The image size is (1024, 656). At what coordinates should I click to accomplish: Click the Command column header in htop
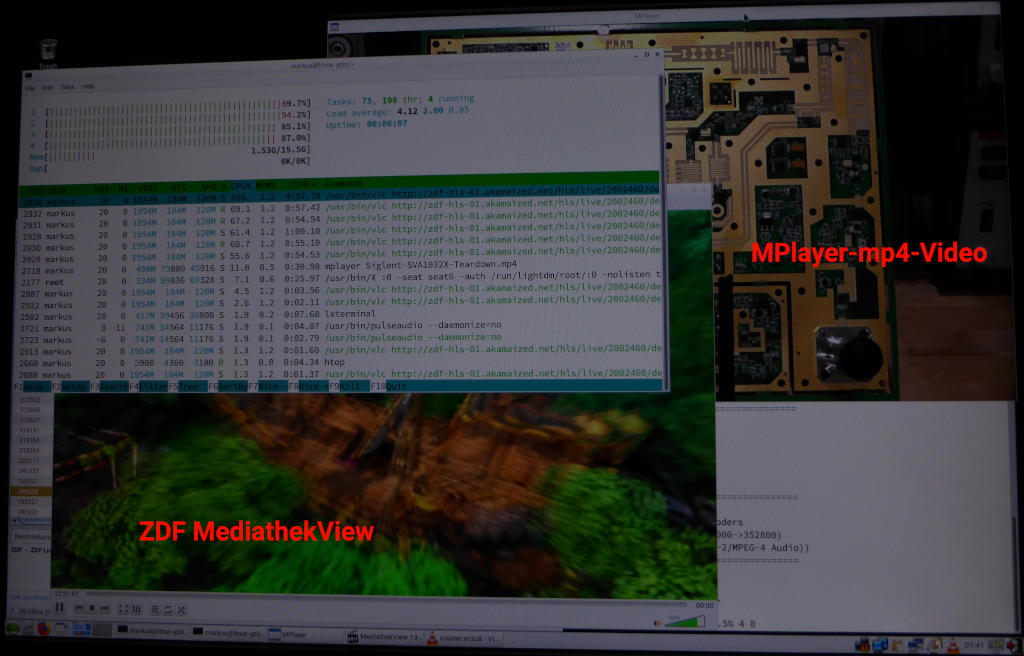pos(343,184)
